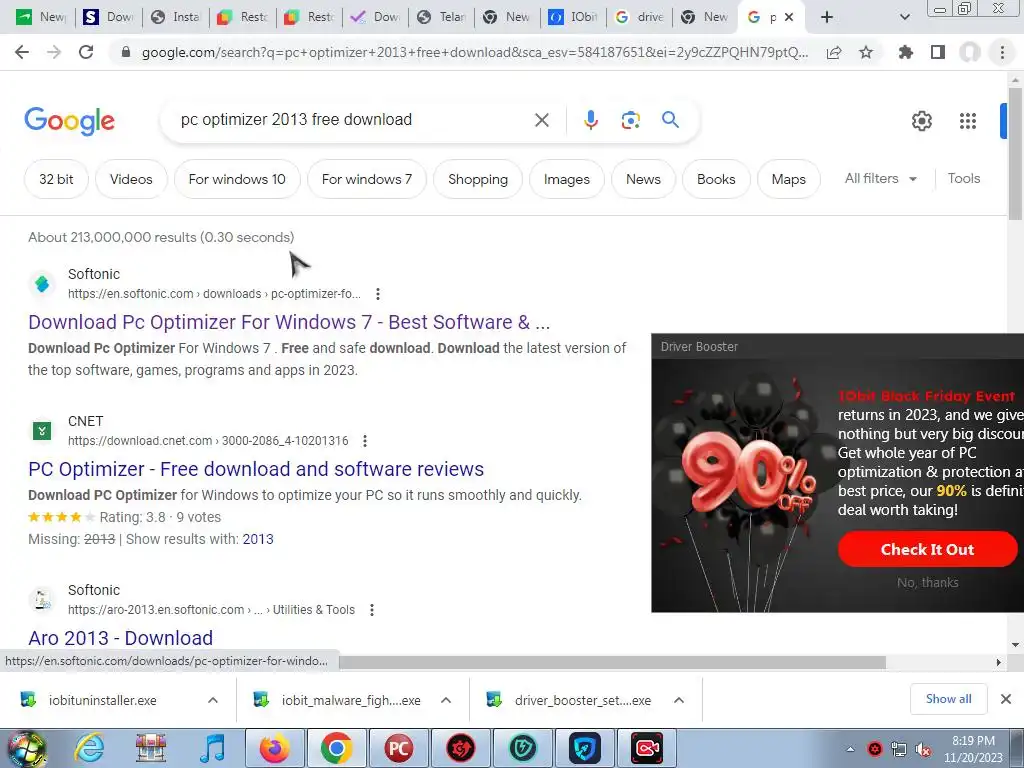Screen dimensions: 1024x768
Task: Open the Chrome three-dot menu
Action: click(x=1002, y=52)
